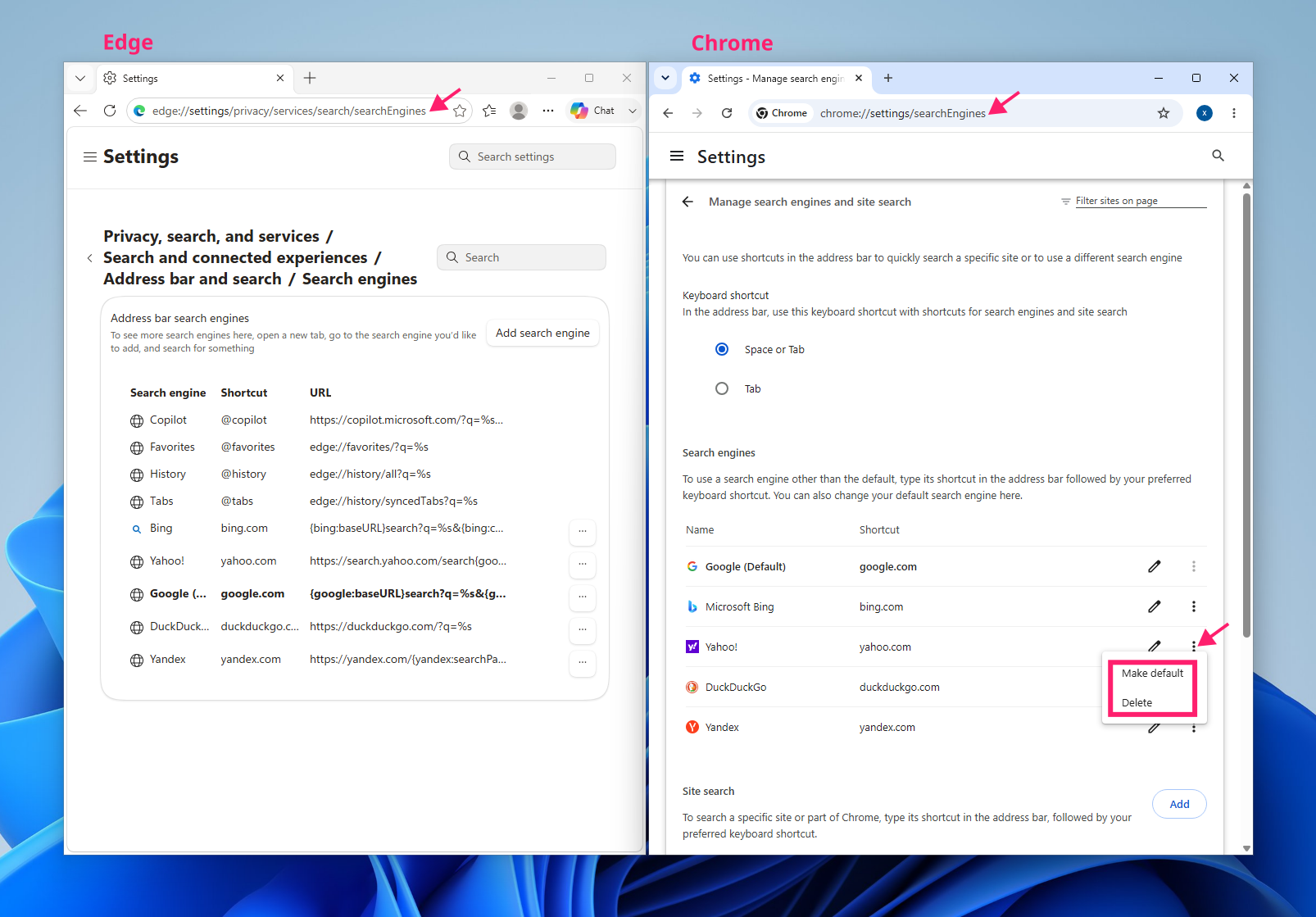Viewport: 1316px width, 917px height.
Task: Close the Edge Settings tab
Action: click(280, 79)
